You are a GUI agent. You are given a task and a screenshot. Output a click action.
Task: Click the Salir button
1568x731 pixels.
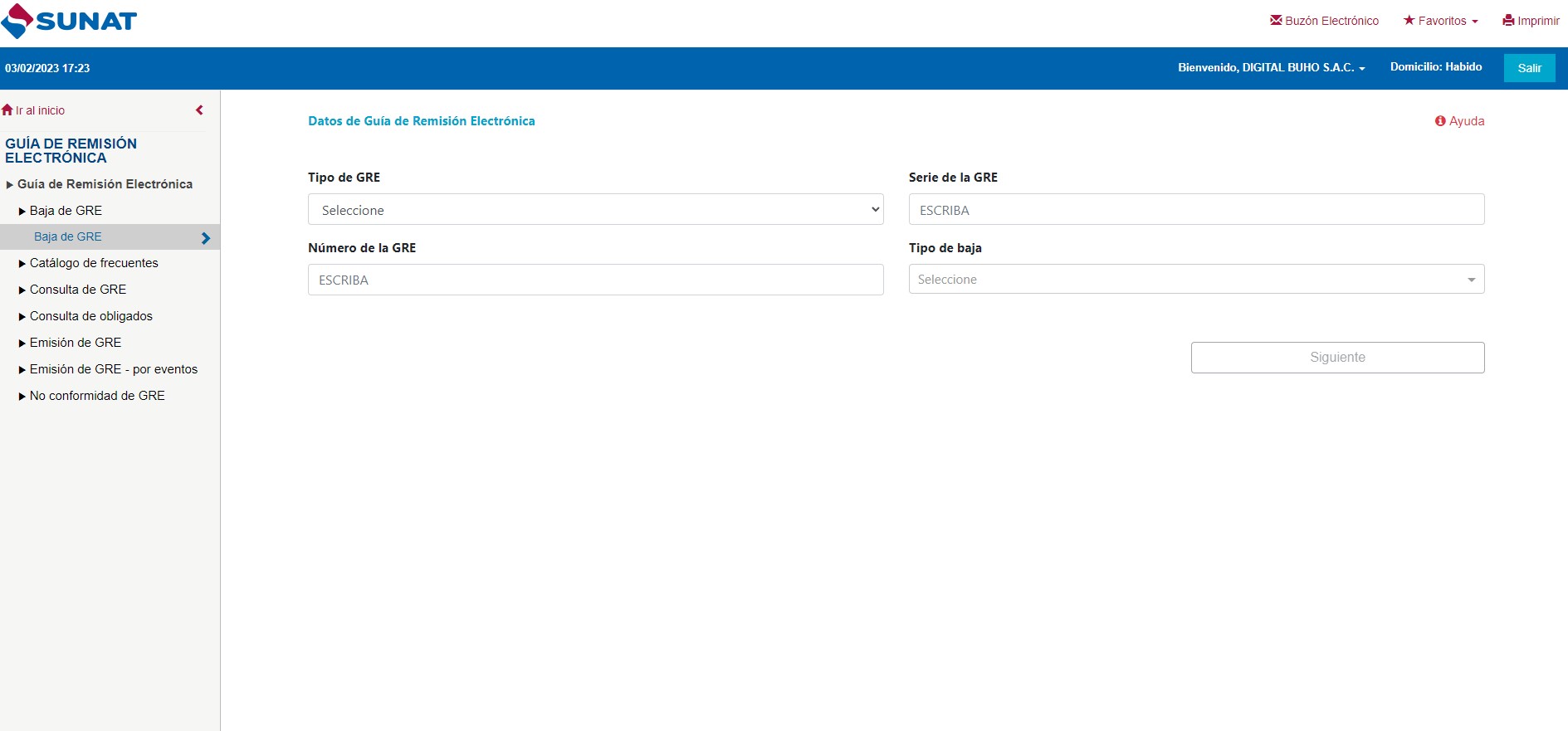pos(1529,68)
